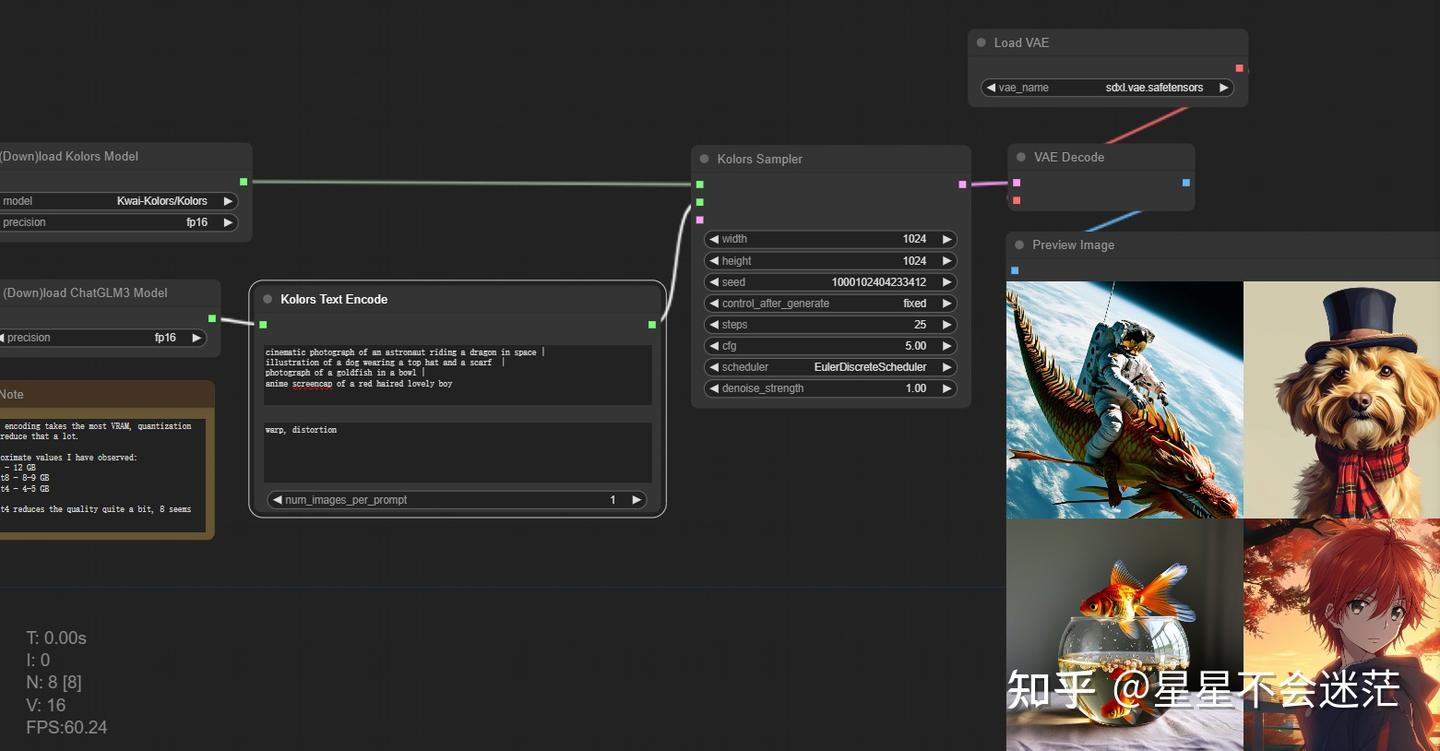Collapse the VAE Decode node via its title dot
1440x751 pixels.
[1021, 157]
